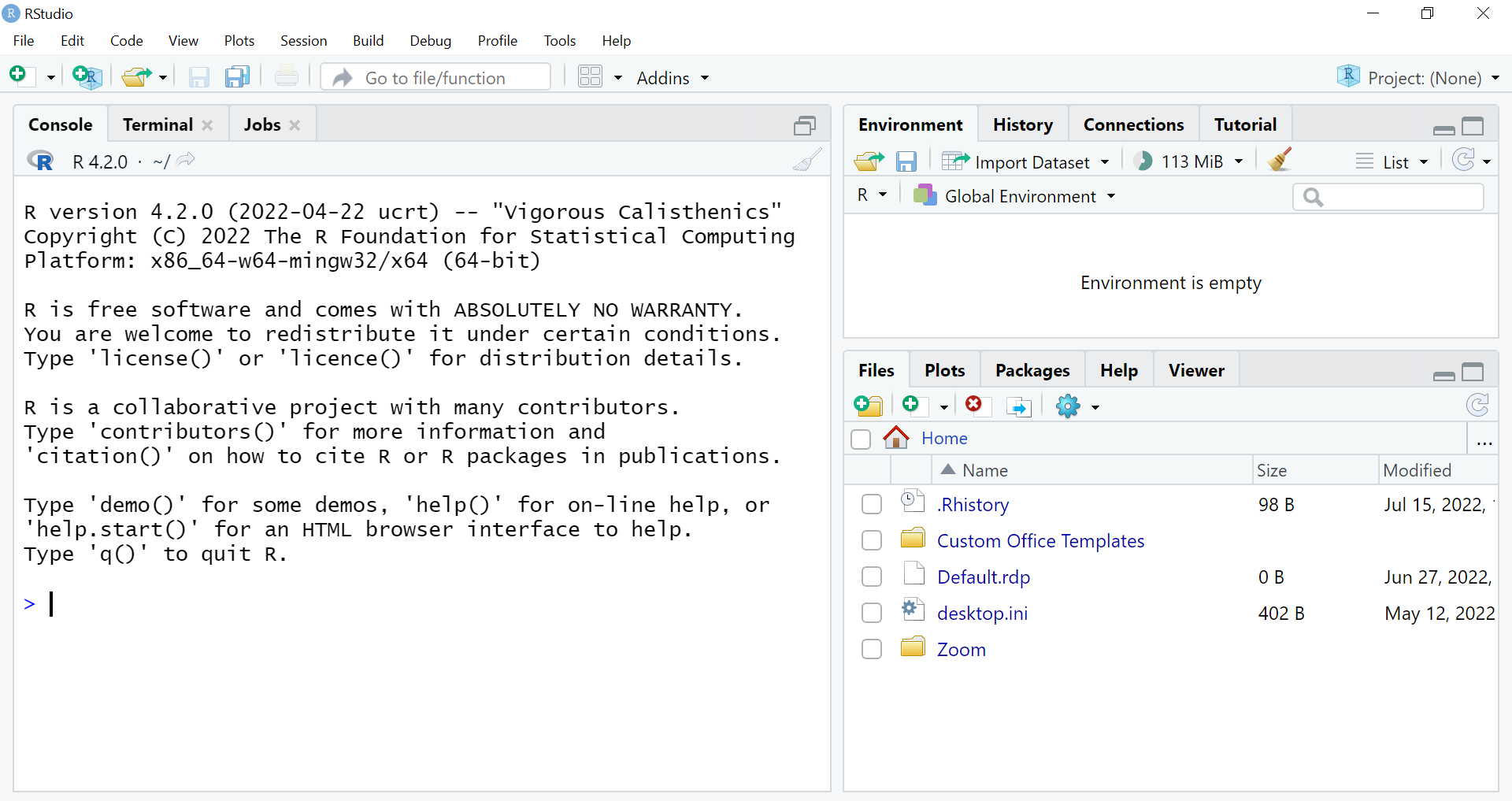Open the Addins dropdown
This screenshot has height=801, width=1512.
pos(673,78)
